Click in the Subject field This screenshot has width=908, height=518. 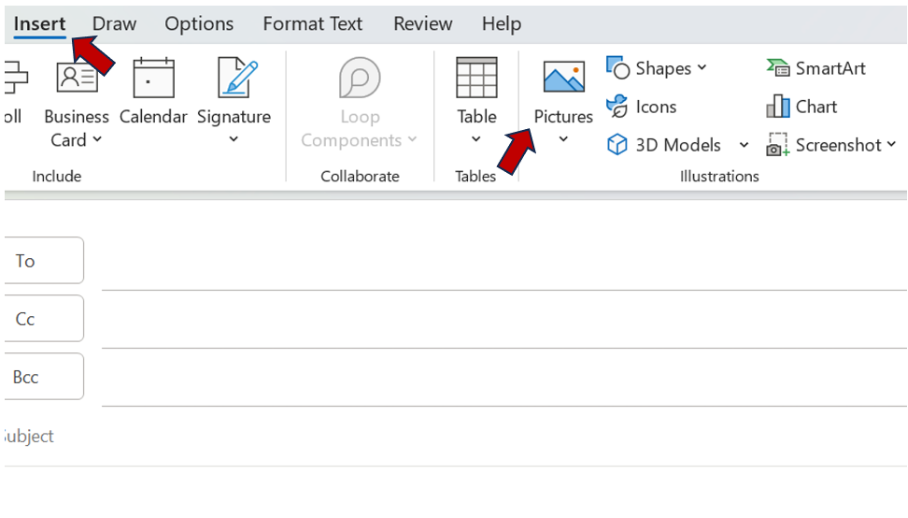pos(450,436)
